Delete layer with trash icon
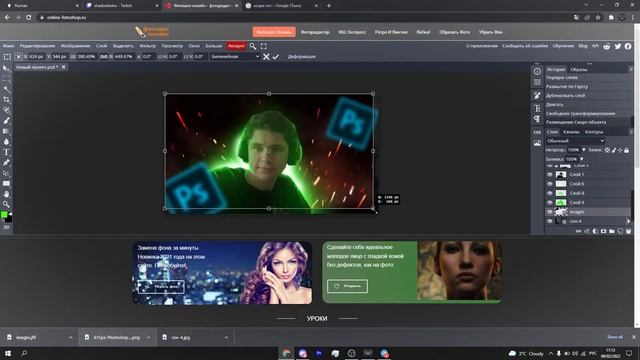 pyautogui.click(x=629, y=231)
